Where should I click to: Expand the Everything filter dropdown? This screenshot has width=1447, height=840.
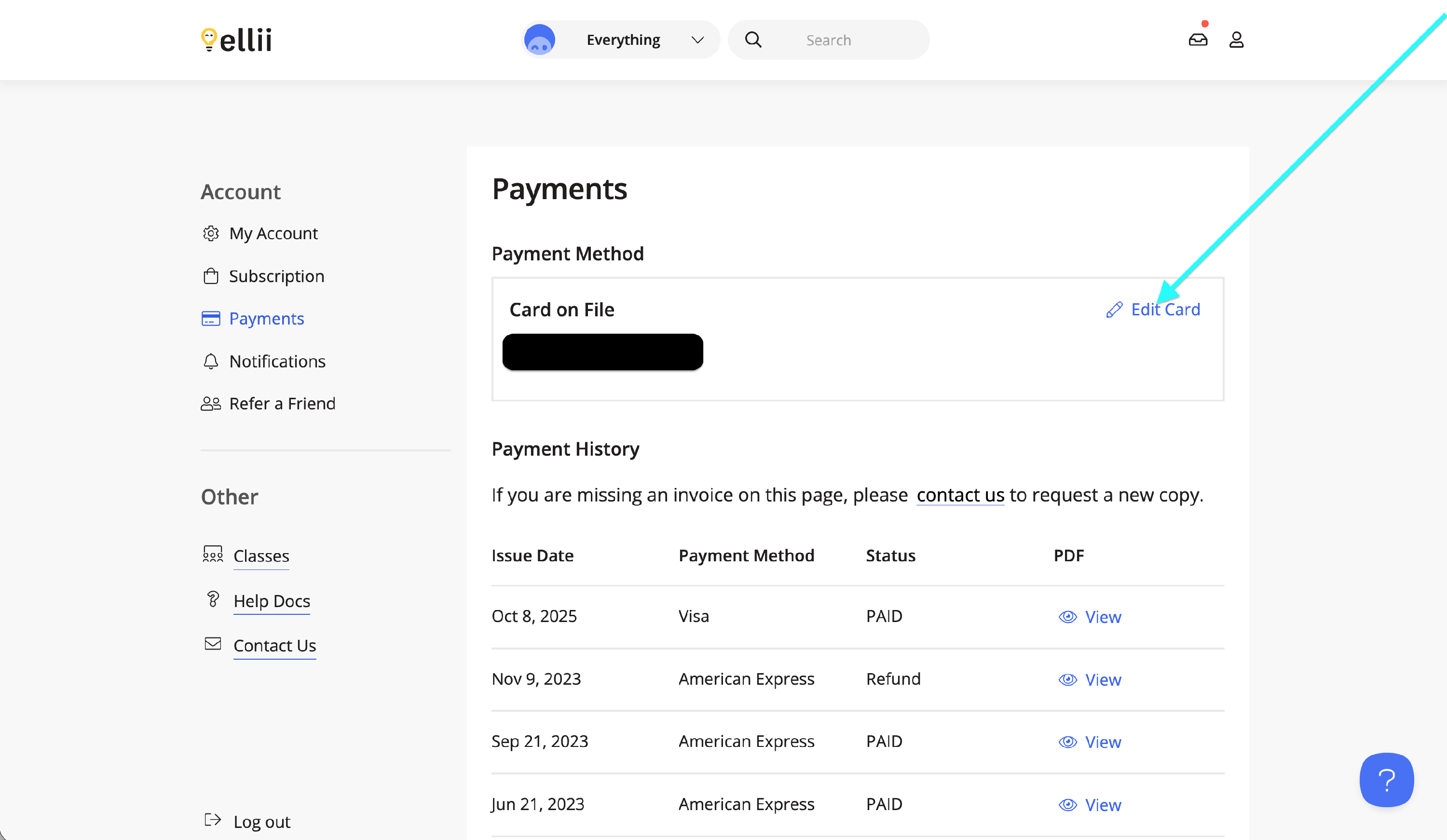[623, 40]
